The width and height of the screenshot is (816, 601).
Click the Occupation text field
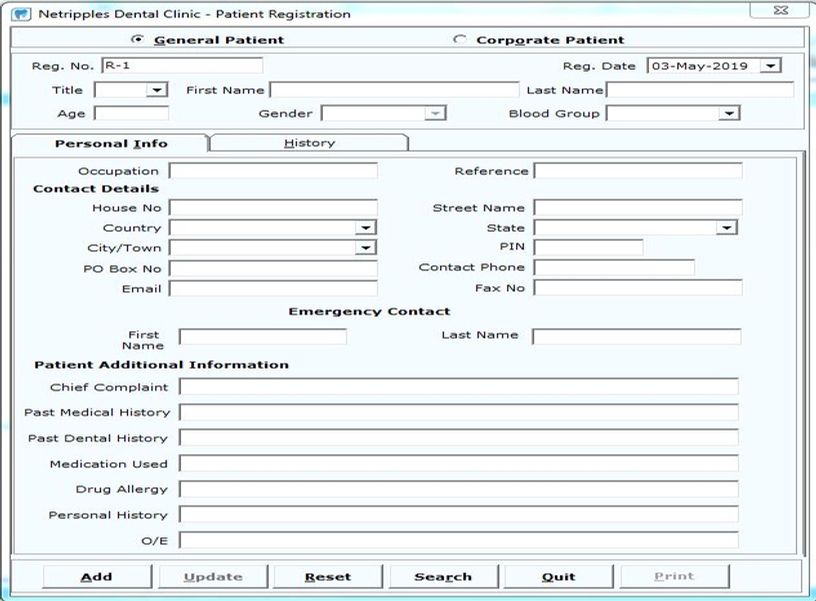click(x=273, y=171)
